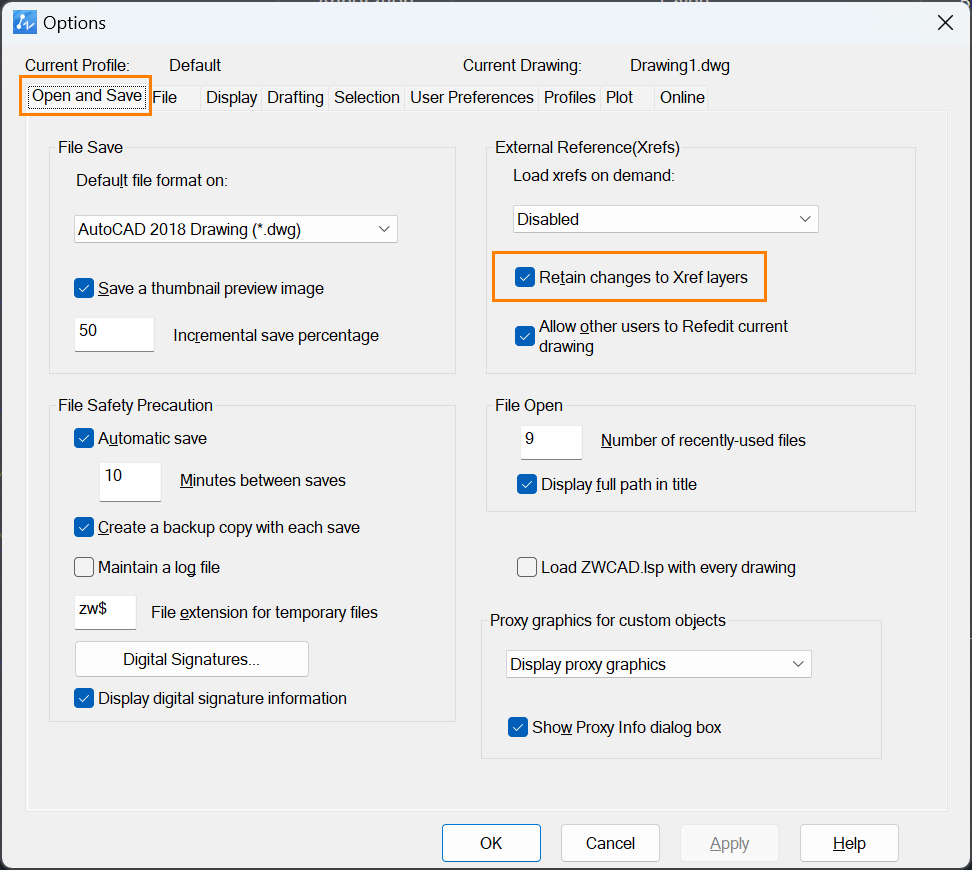Click the Number of recently-used files field
The width and height of the screenshot is (972, 870).
click(551, 442)
